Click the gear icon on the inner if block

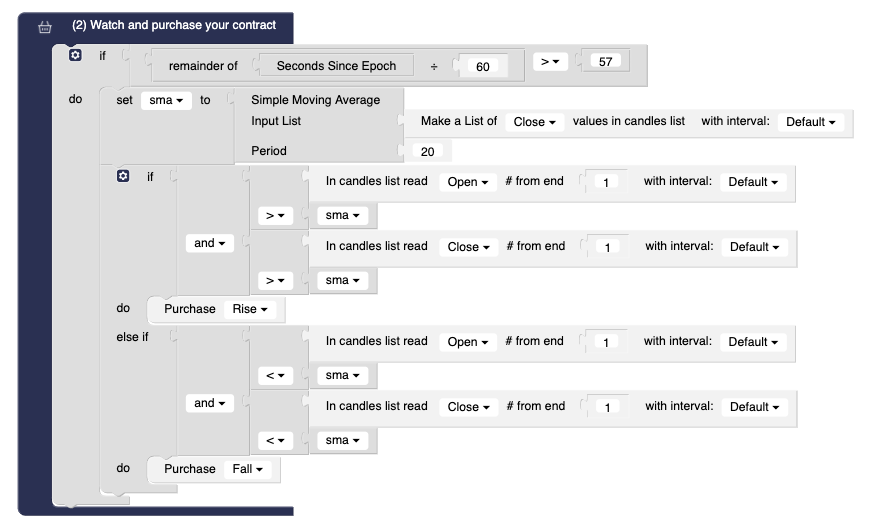[123, 176]
